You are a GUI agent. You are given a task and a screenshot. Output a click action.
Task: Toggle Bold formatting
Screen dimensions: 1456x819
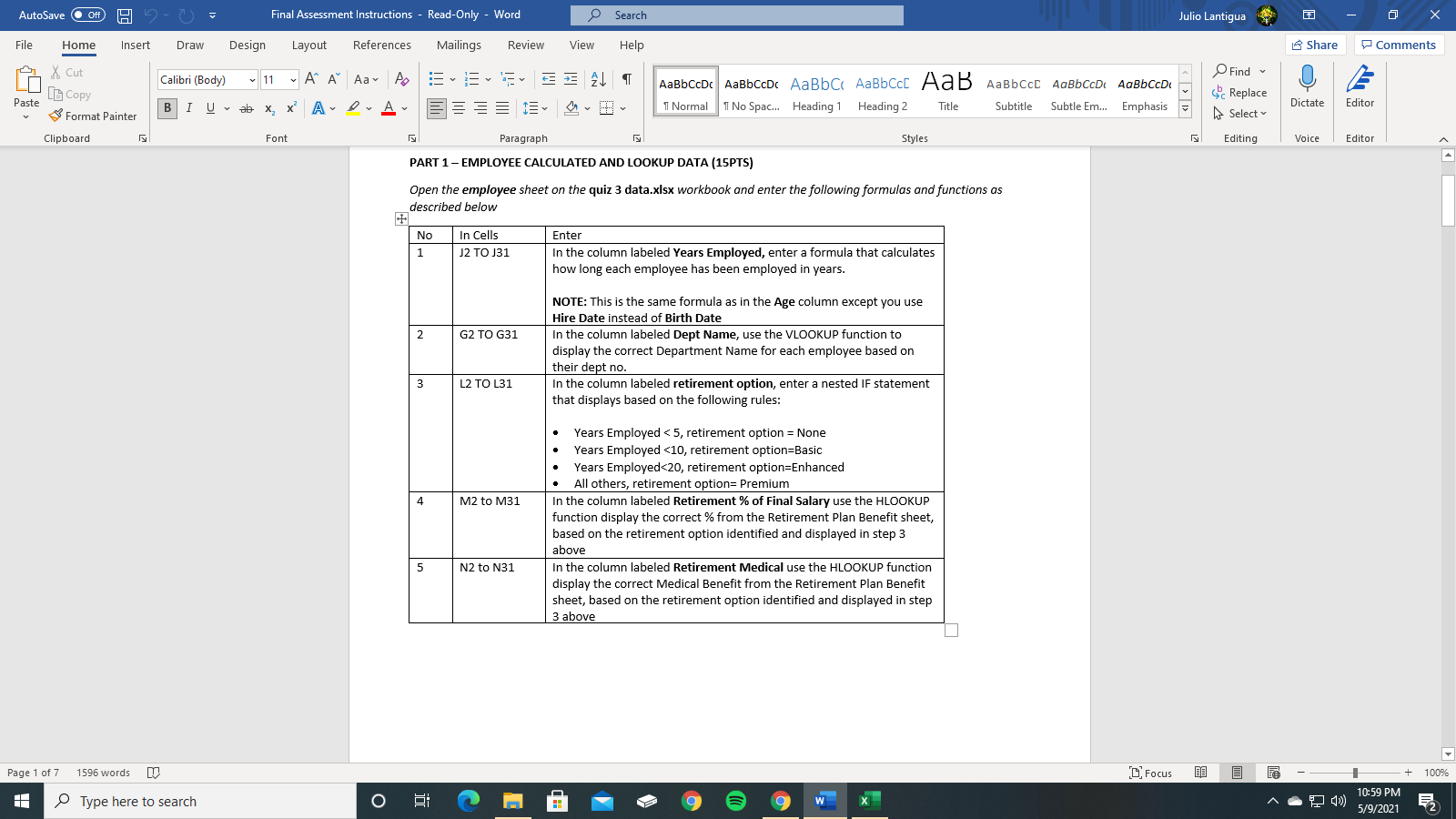click(x=167, y=108)
